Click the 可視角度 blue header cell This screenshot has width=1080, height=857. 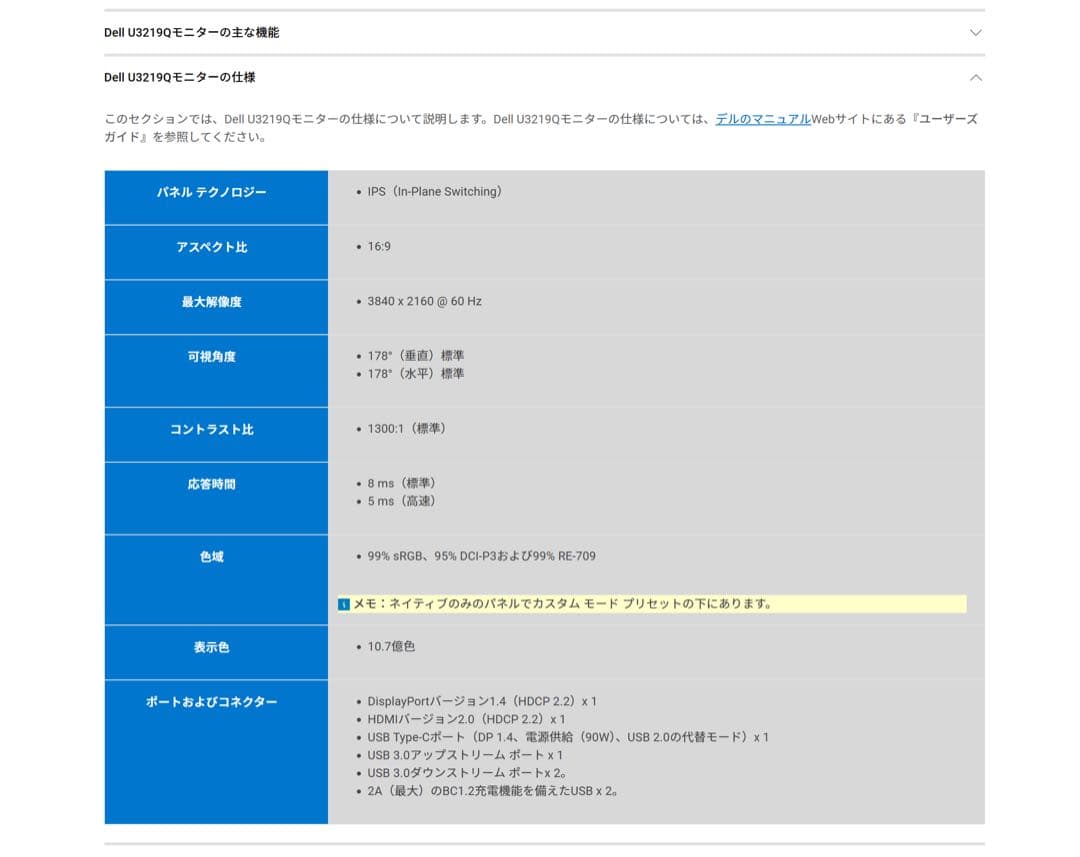tap(215, 356)
